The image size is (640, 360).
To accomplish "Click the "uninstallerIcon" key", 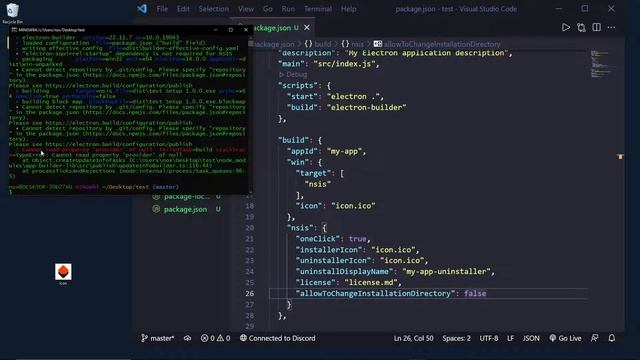I will point(333,260).
